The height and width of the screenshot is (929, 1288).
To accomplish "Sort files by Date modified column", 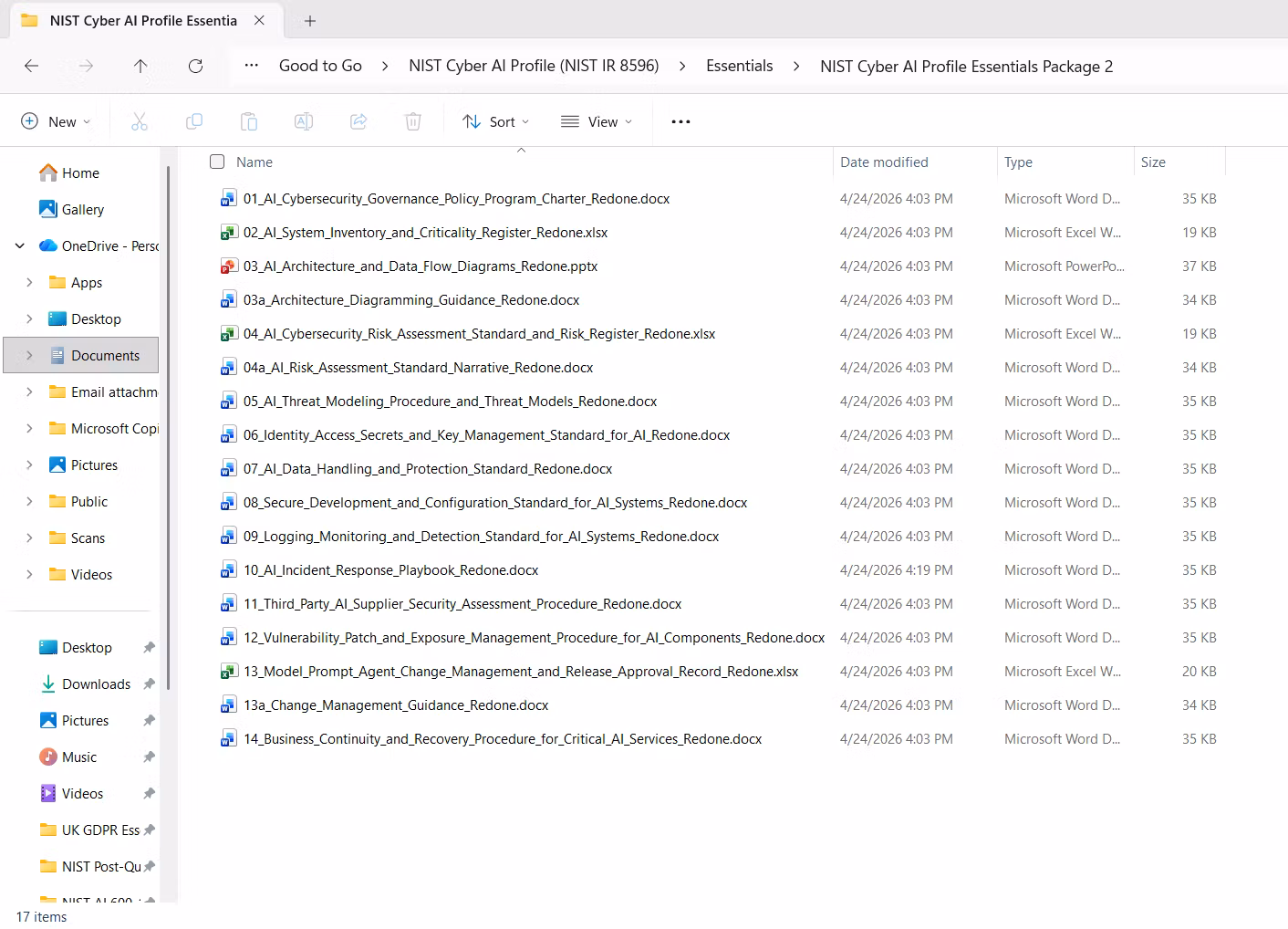I will click(884, 162).
